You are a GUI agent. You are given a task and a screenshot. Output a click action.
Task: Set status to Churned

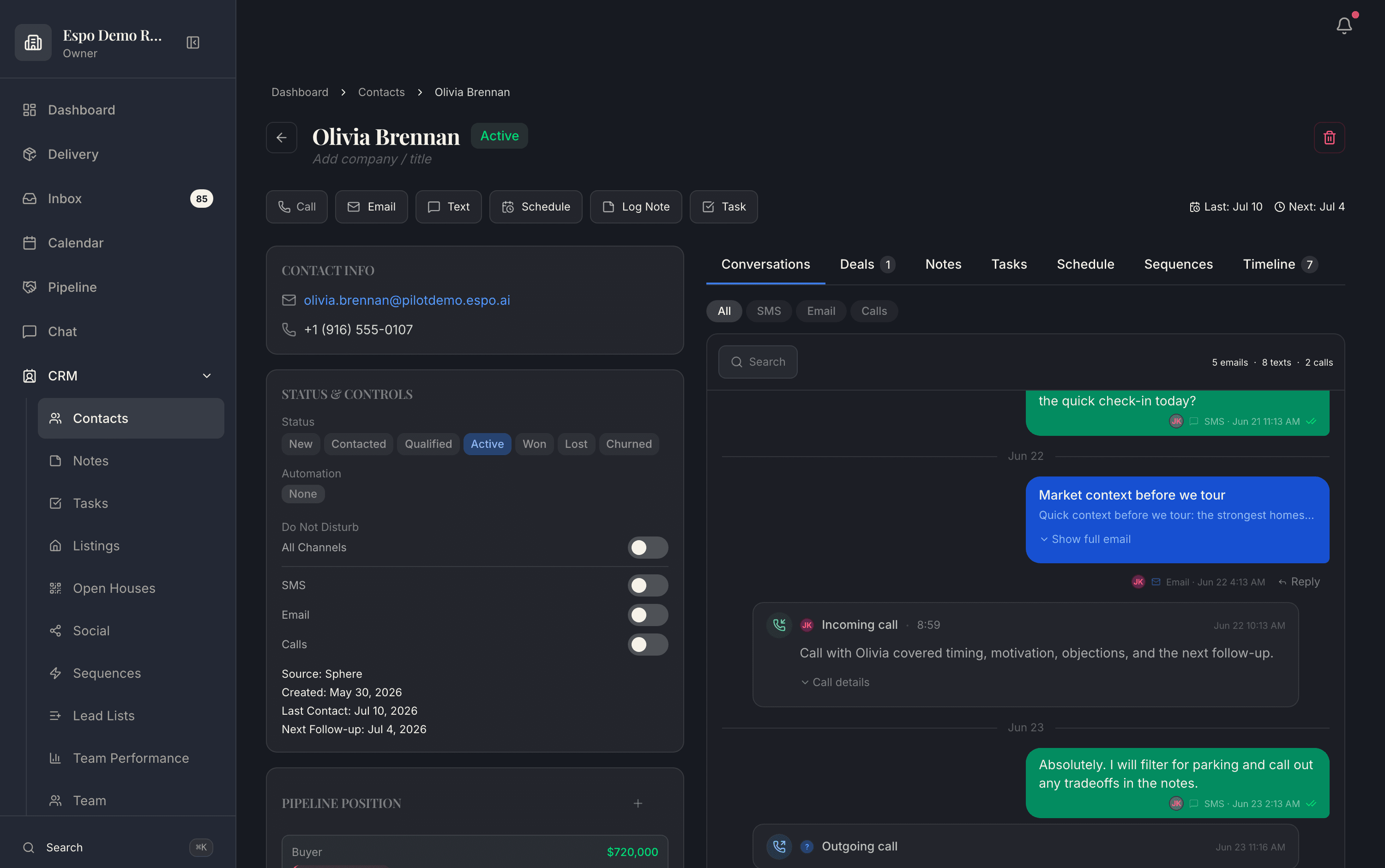point(629,444)
